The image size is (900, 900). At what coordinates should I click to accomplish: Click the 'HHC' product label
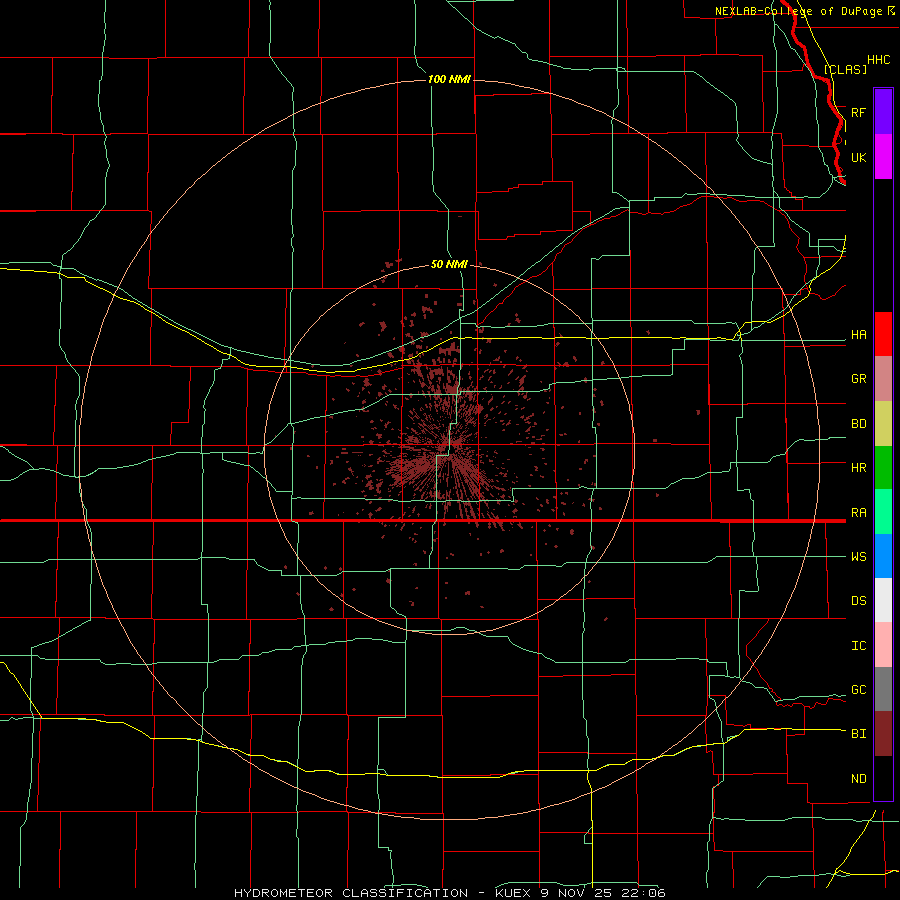(879, 60)
